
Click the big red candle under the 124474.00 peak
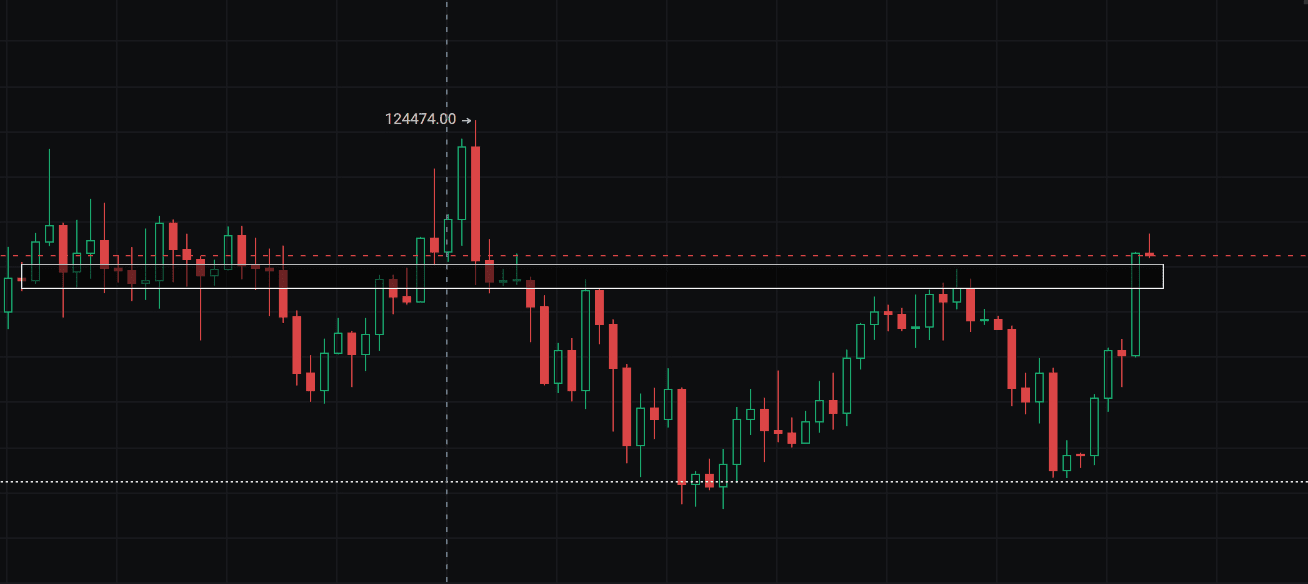point(475,200)
